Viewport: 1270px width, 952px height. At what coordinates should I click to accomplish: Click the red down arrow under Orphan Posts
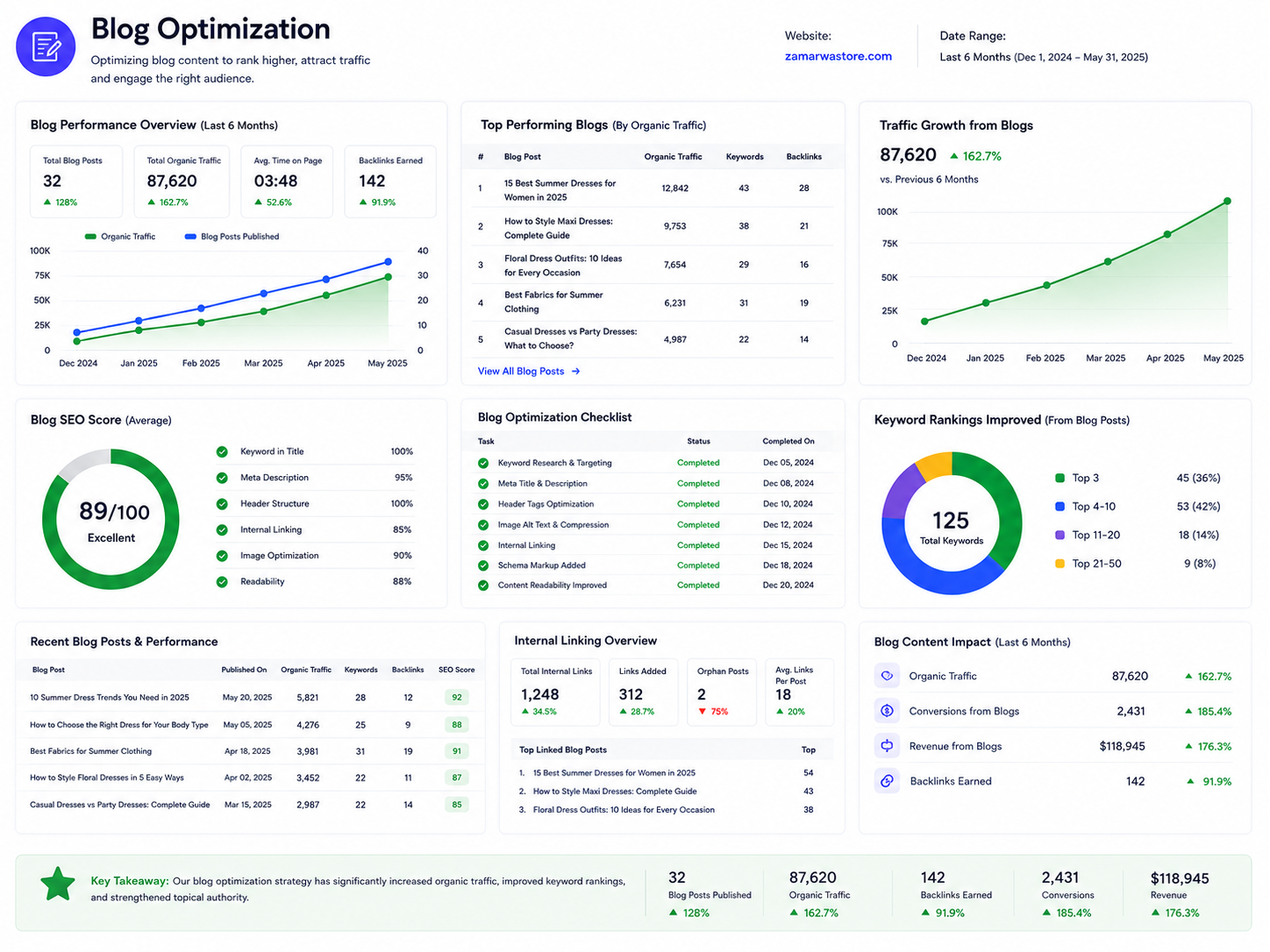[x=702, y=712]
